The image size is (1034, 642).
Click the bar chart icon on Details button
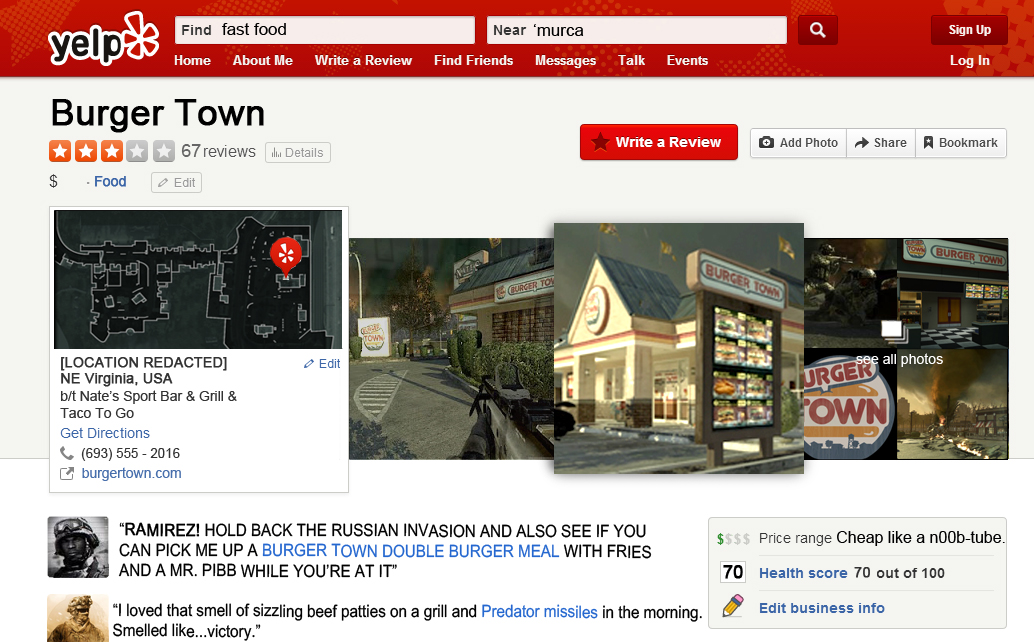tap(276, 153)
